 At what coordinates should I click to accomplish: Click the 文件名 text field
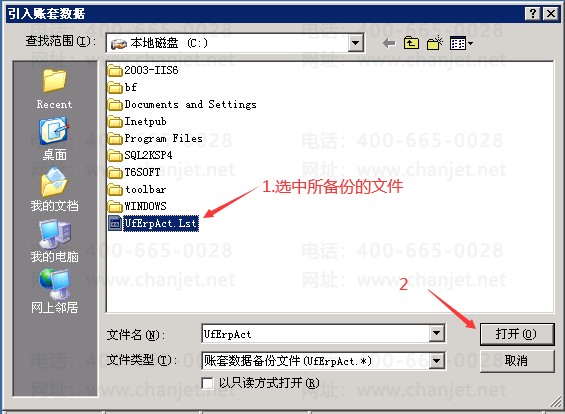316,334
